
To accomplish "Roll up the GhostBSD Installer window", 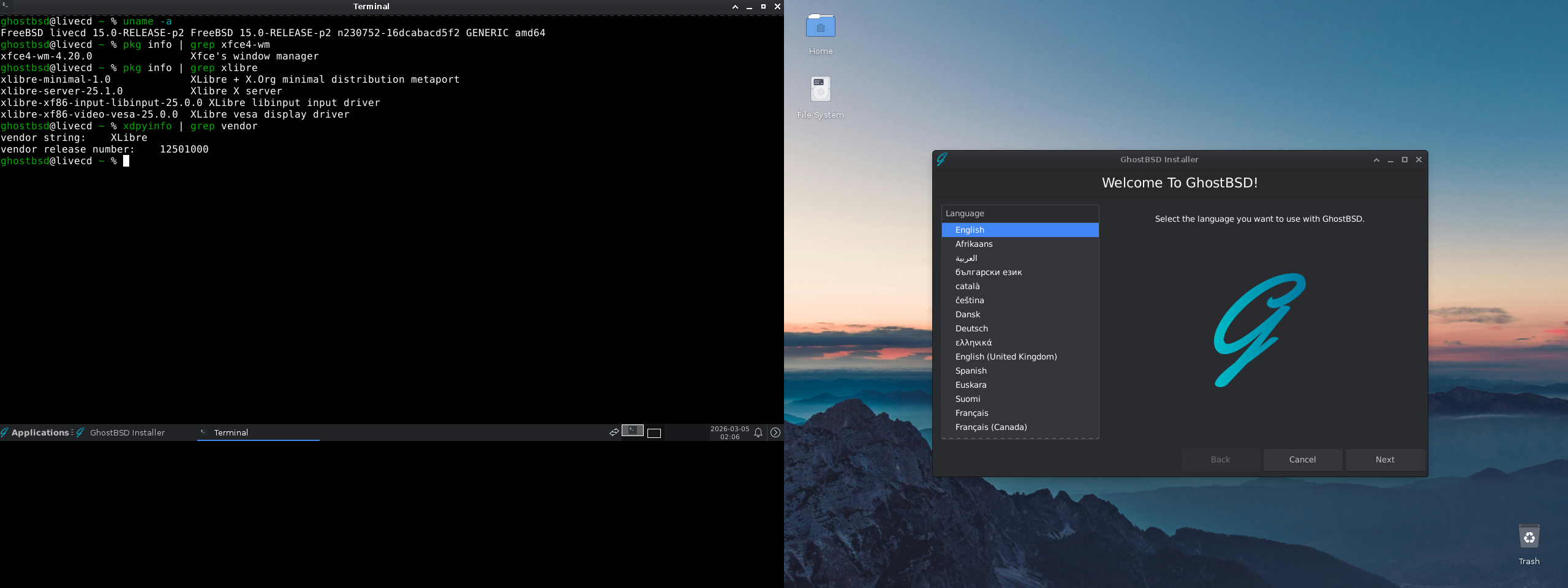I will point(1376,160).
